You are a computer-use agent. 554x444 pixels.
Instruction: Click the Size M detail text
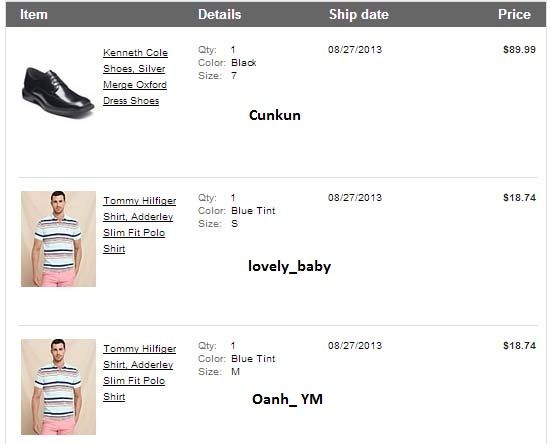pyautogui.click(x=219, y=372)
